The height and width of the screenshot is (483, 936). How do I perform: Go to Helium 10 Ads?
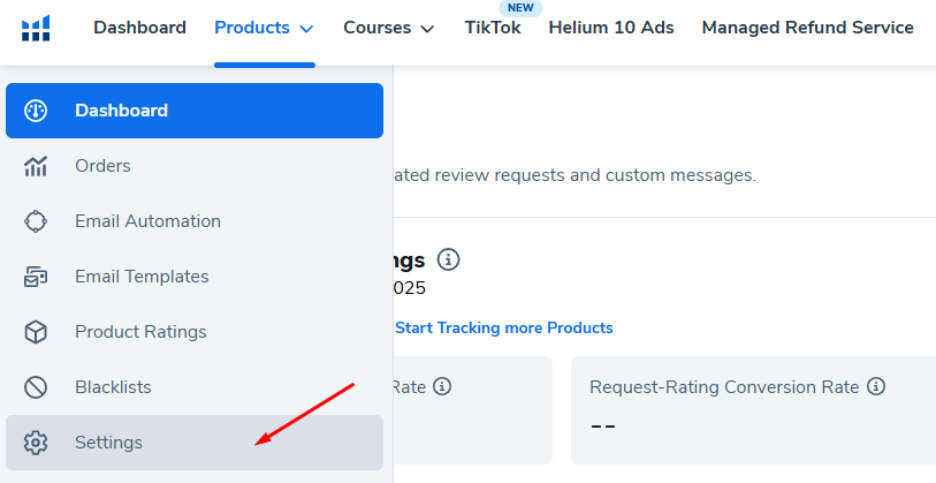pyautogui.click(x=611, y=28)
